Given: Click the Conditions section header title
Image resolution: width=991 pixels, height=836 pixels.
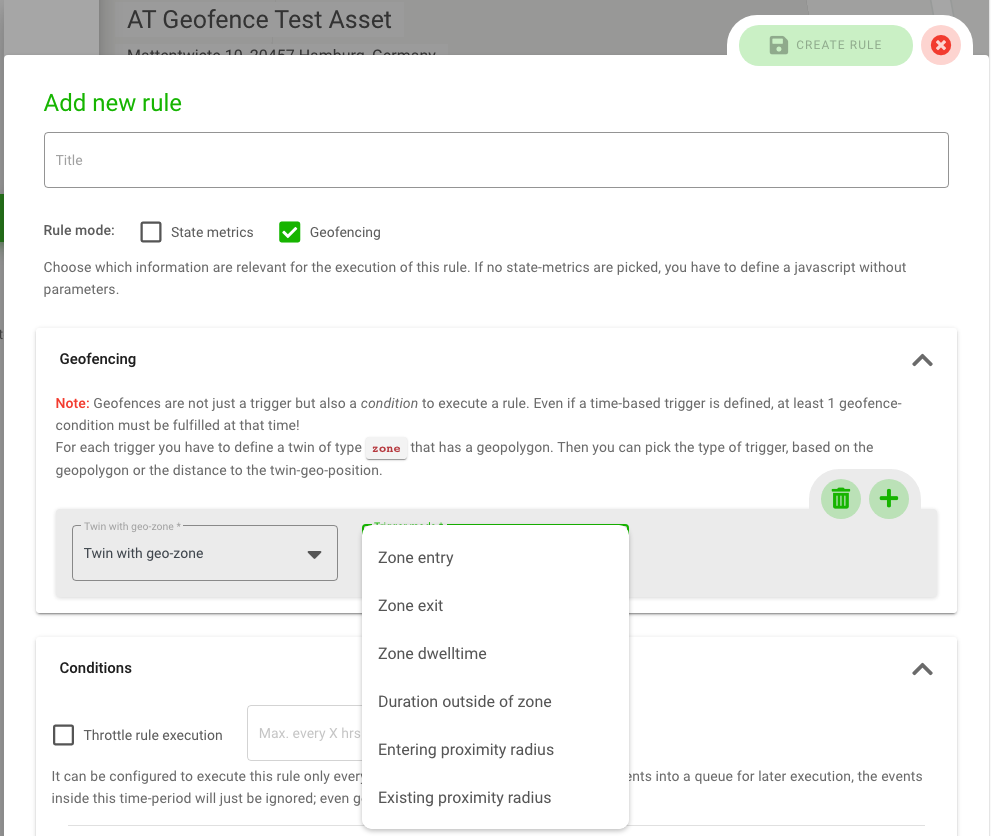Looking at the screenshot, I should click(96, 668).
